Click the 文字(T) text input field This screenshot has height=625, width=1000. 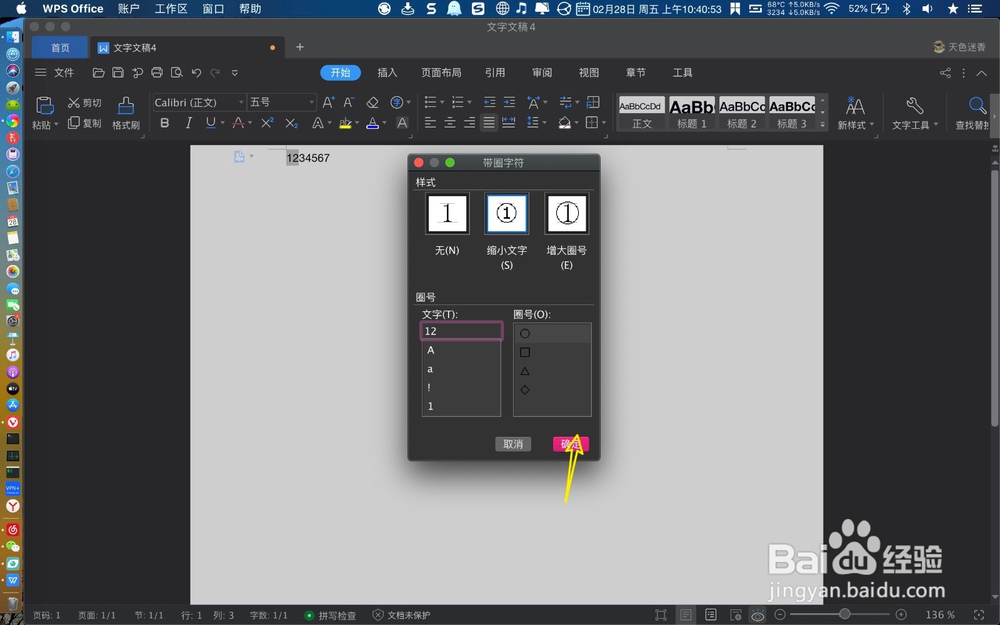461,331
